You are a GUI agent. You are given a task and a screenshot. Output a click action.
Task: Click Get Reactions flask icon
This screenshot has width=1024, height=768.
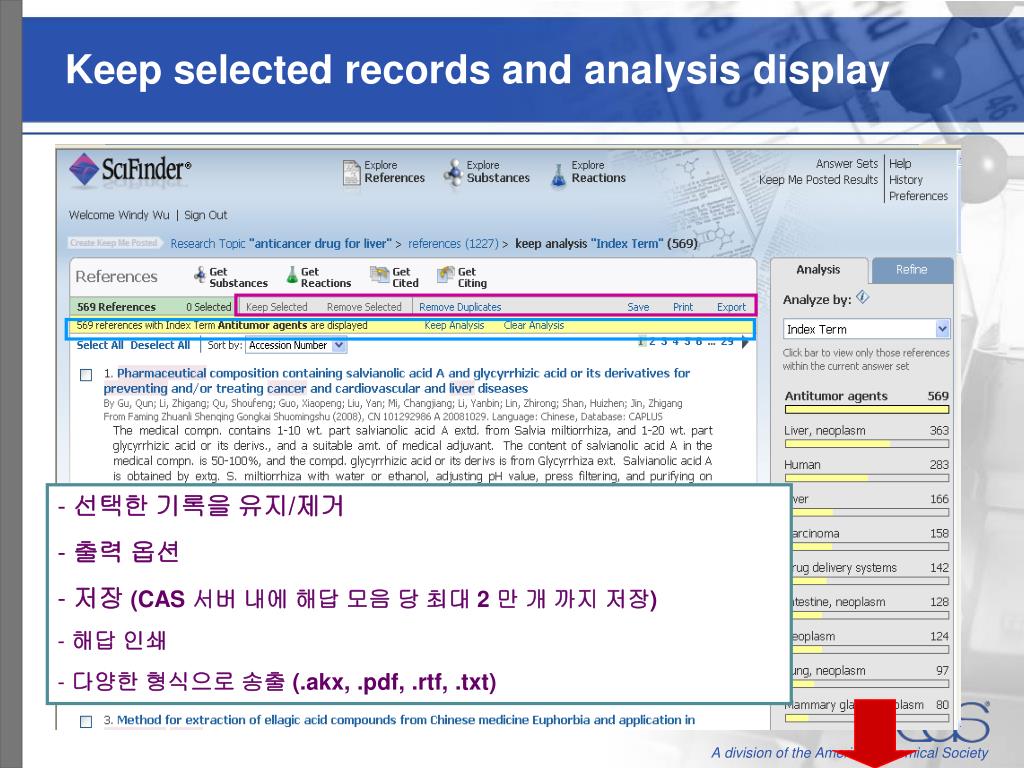click(292, 276)
